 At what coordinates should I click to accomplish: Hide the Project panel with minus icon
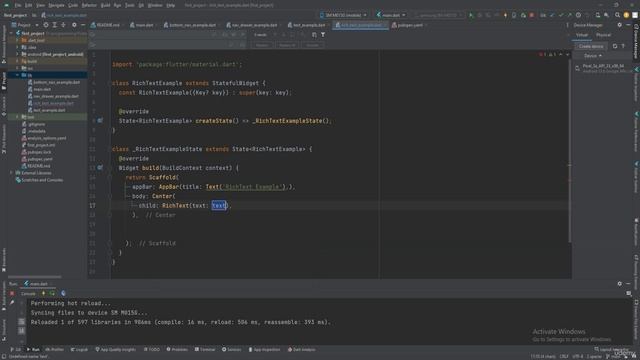tap(83, 25)
